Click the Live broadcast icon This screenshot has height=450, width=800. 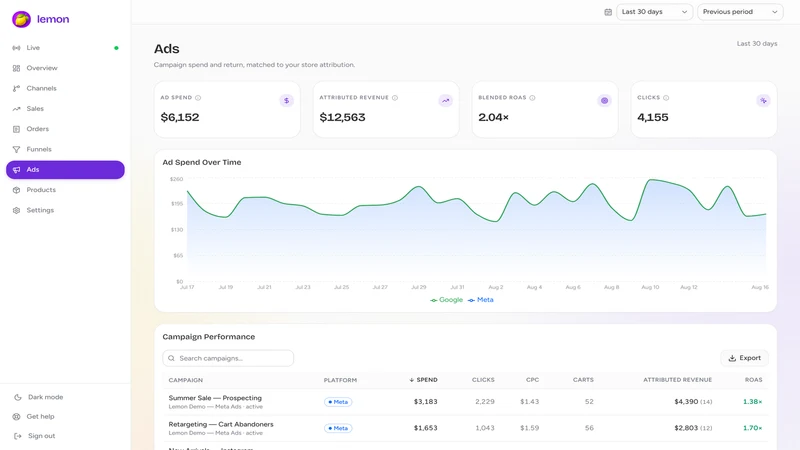click(x=16, y=48)
